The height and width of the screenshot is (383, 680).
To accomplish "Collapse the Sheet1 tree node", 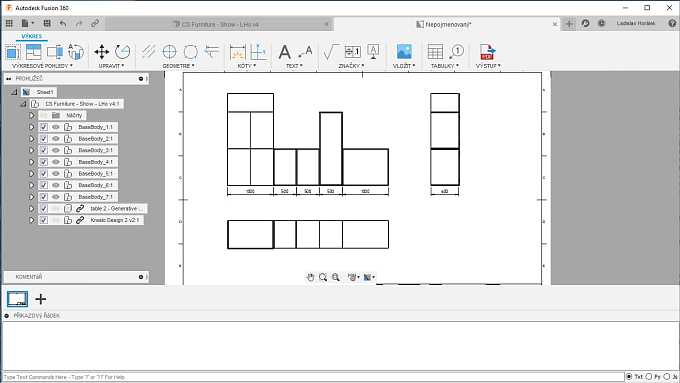I will click(x=14, y=92).
